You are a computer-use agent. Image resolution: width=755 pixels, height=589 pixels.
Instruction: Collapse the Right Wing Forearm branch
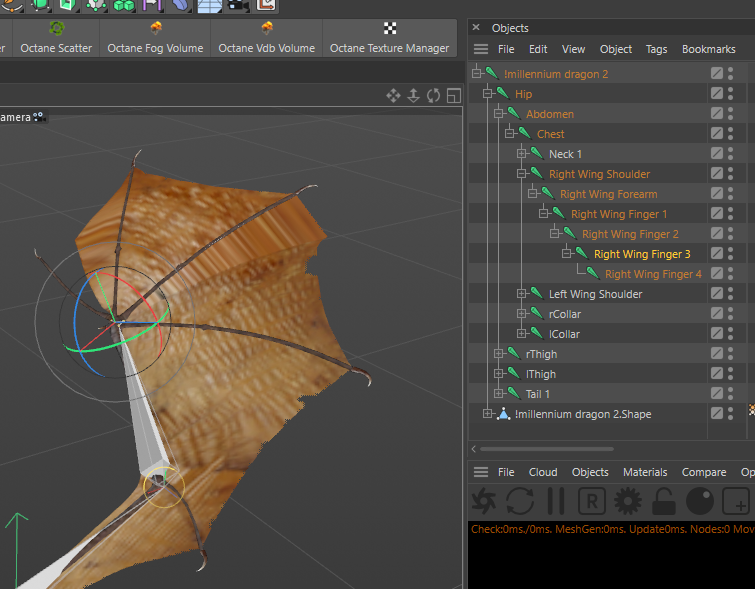coord(533,194)
